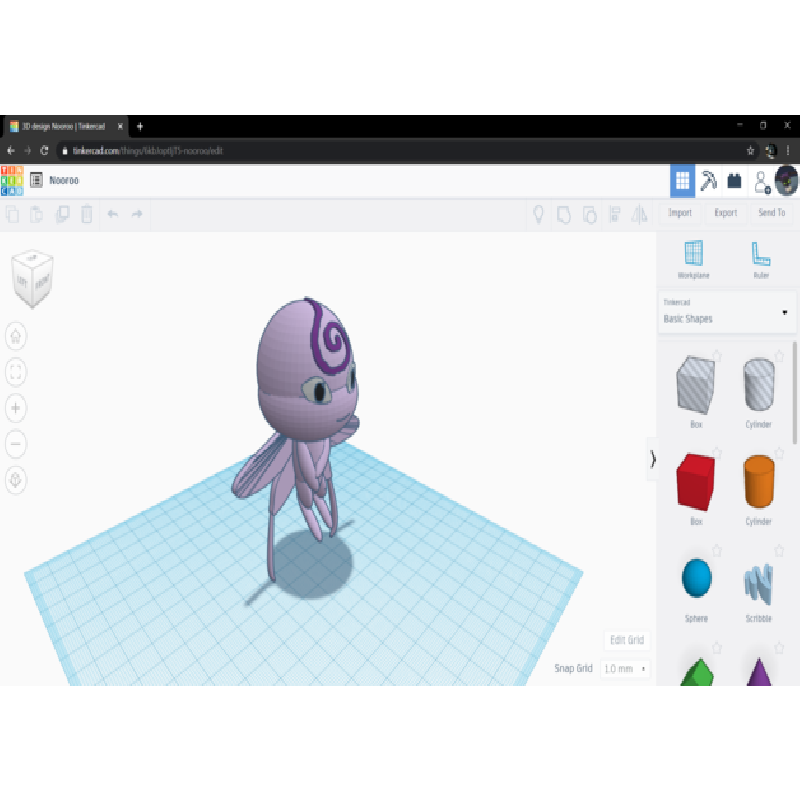Bookmark this page with the star
800x800 pixels.
point(750,151)
